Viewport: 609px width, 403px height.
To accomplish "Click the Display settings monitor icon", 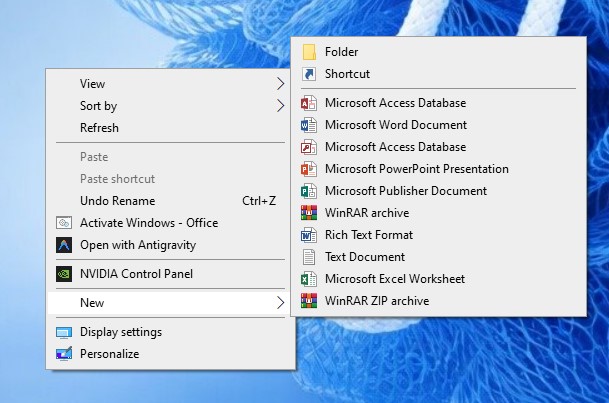I will point(64,333).
